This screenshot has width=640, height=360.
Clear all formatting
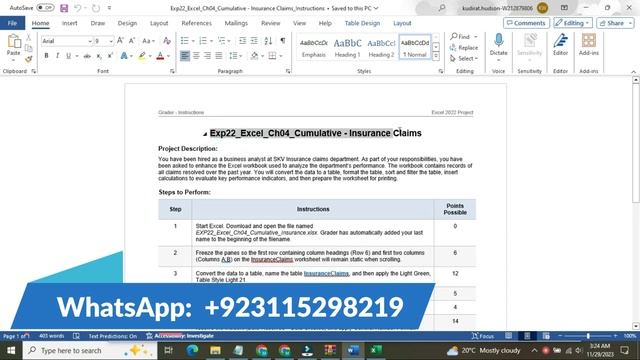click(167, 41)
